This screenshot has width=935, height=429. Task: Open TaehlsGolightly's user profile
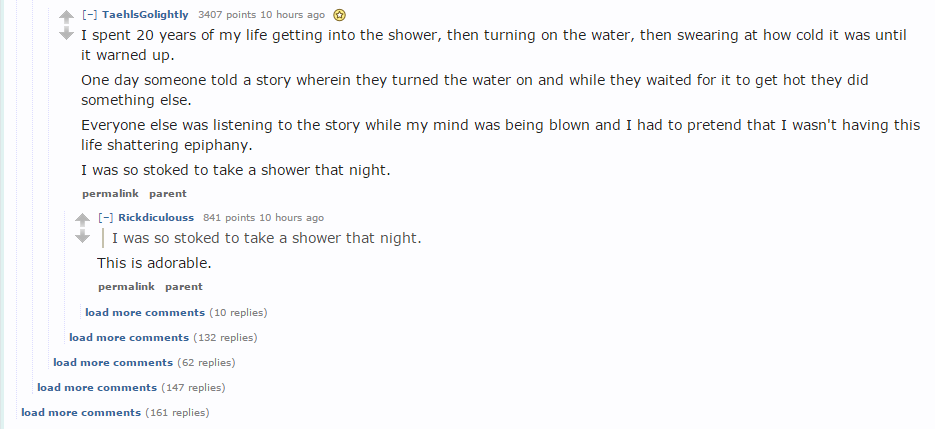(145, 15)
